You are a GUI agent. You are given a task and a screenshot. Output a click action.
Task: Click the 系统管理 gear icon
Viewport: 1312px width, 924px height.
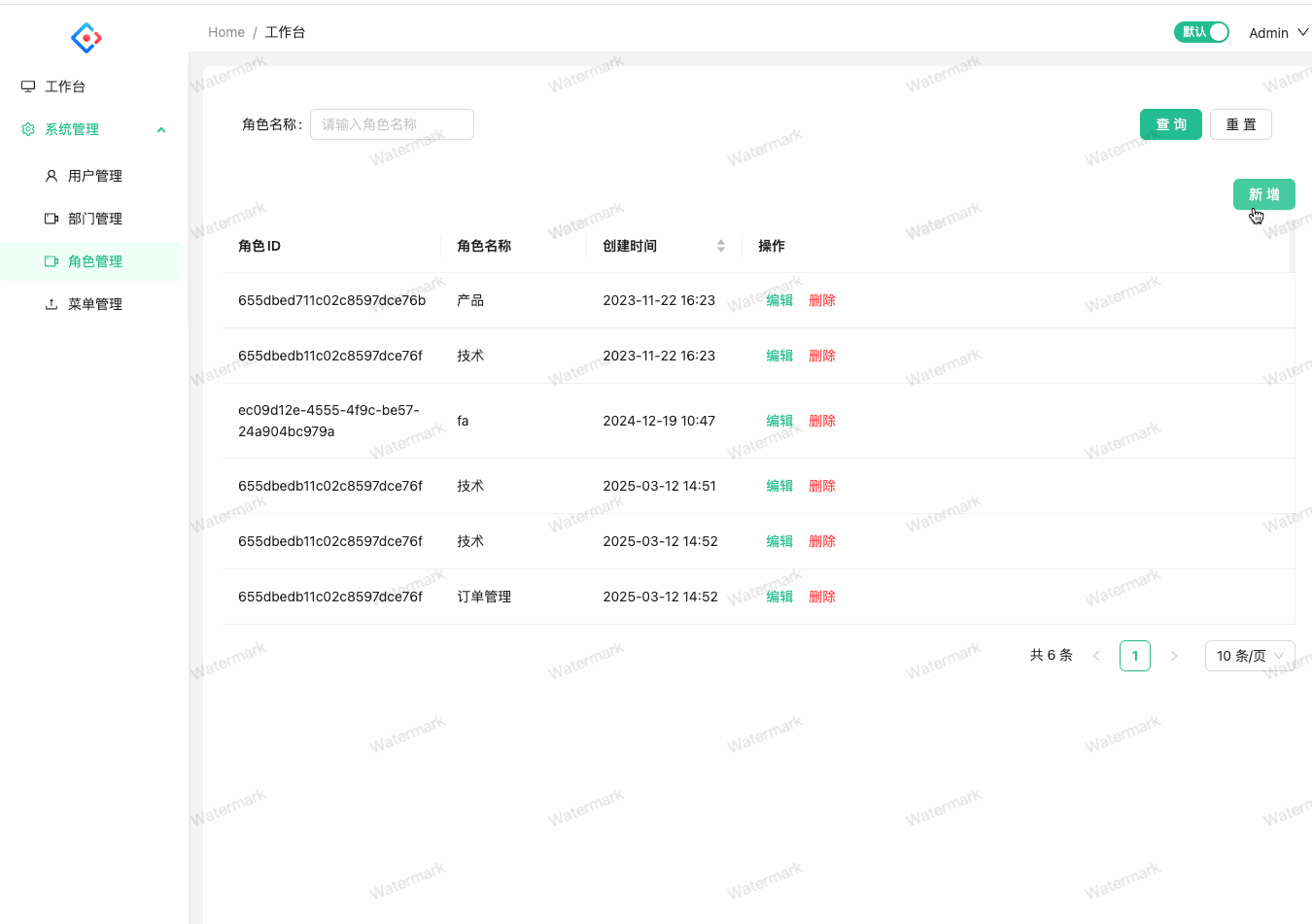coord(28,129)
